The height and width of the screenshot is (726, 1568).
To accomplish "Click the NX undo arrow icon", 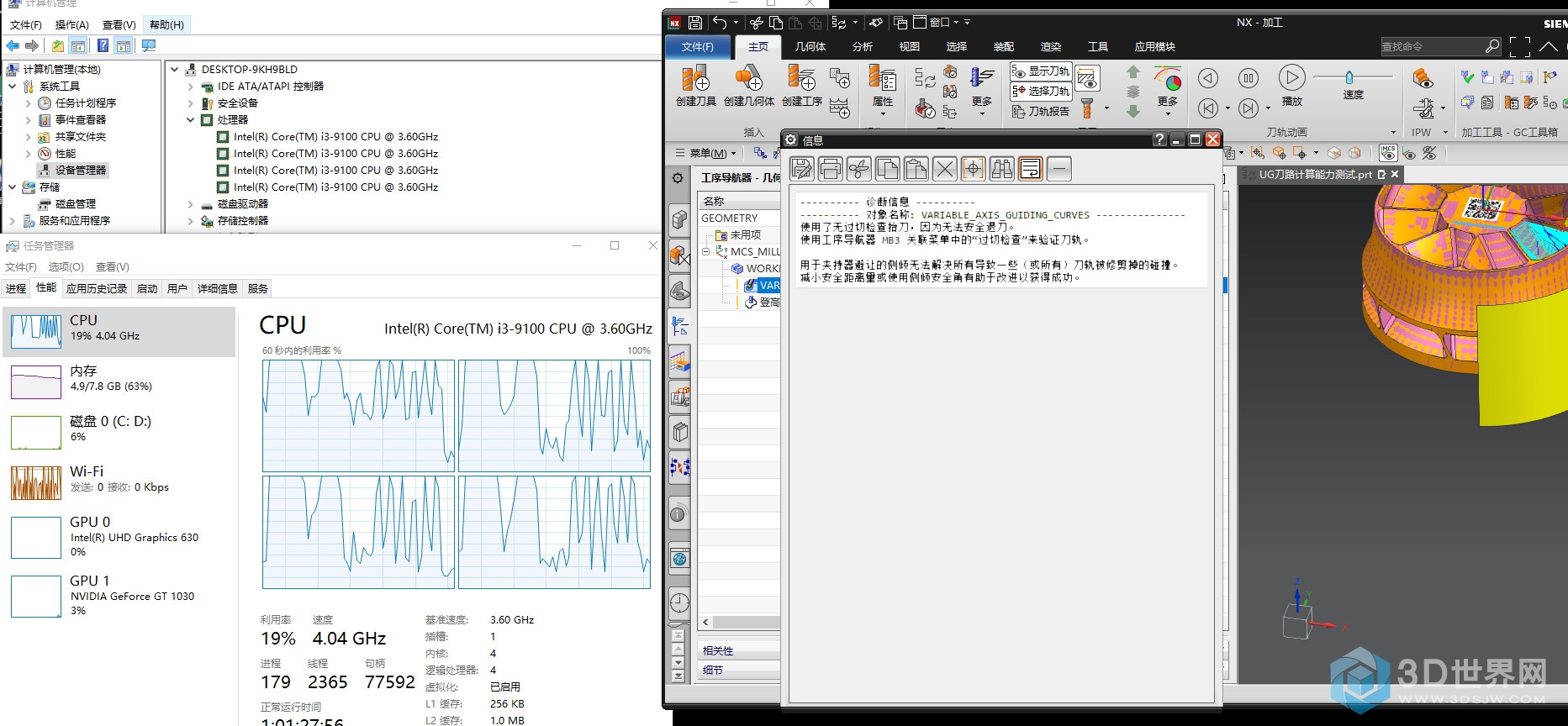I will (720, 23).
